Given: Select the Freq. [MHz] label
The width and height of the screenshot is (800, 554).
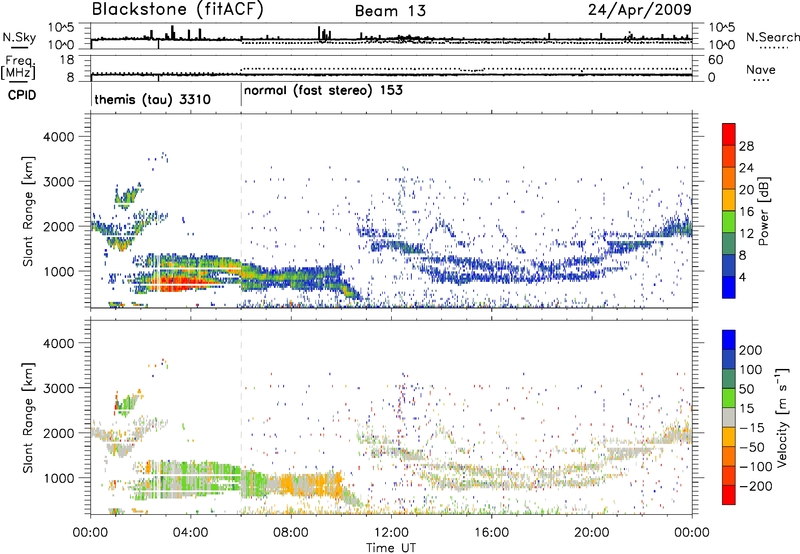Looking at the screenshot, I should coord(19,68).
